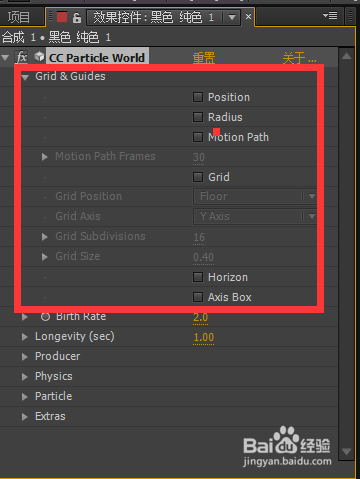Screen dimensions: 360x479
Task: Open the Grid Position Floor dropdown
Action: pyautogui.click(x=255, y=196)
